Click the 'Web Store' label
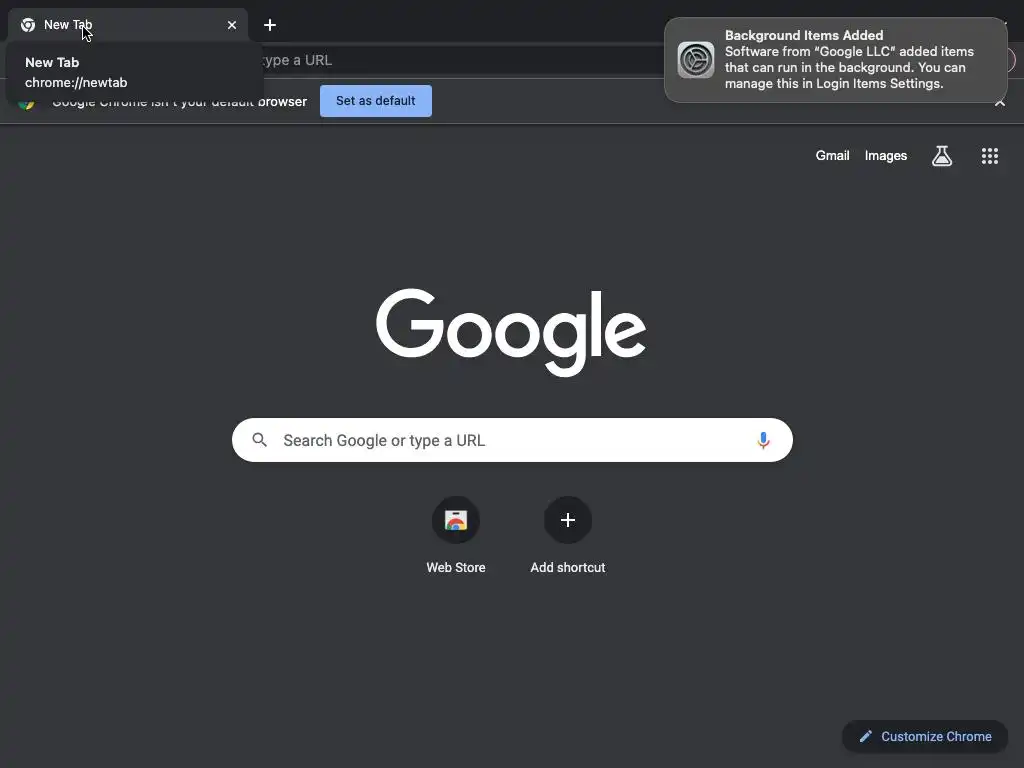 456,568
